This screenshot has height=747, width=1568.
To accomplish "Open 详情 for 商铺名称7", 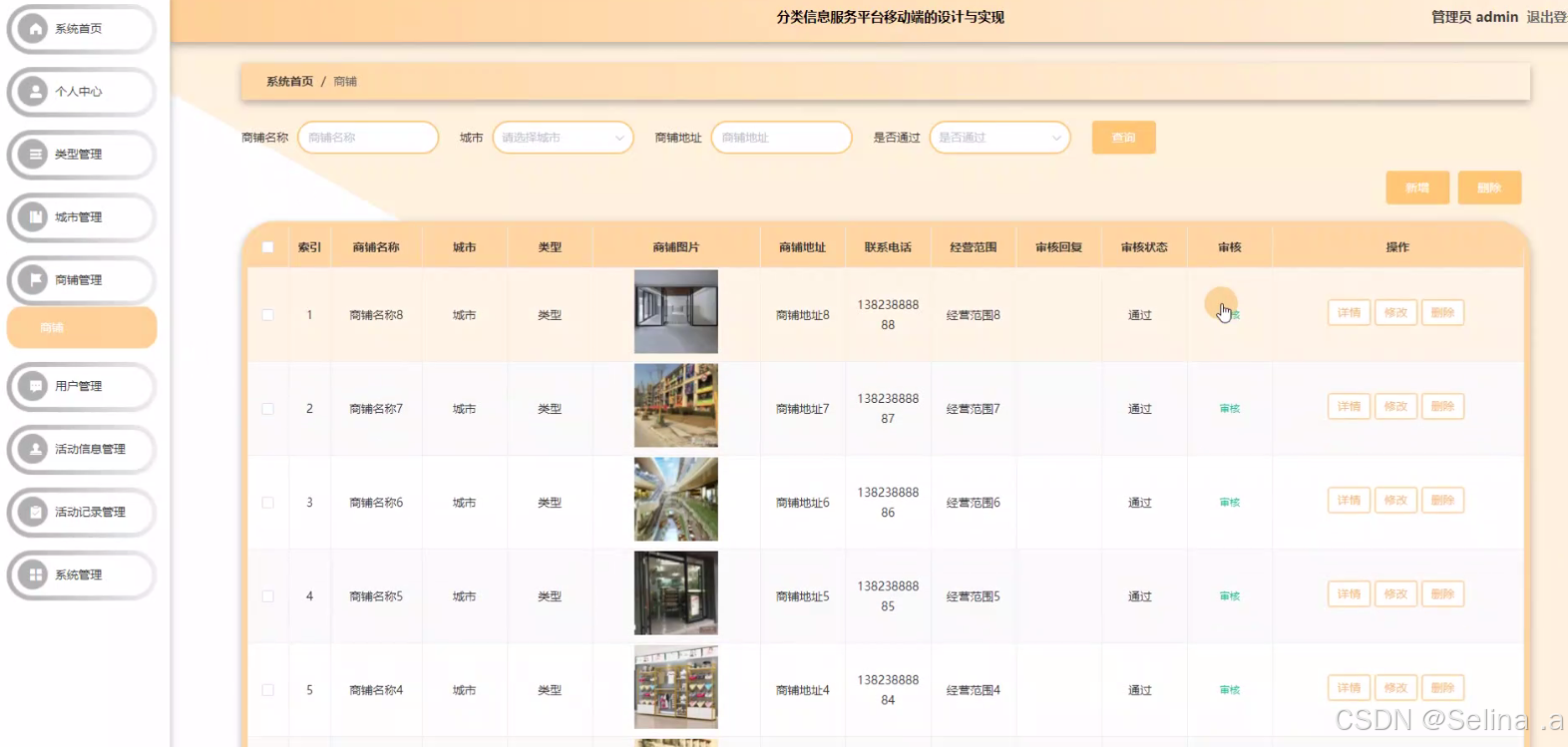I will (1350, 407).
